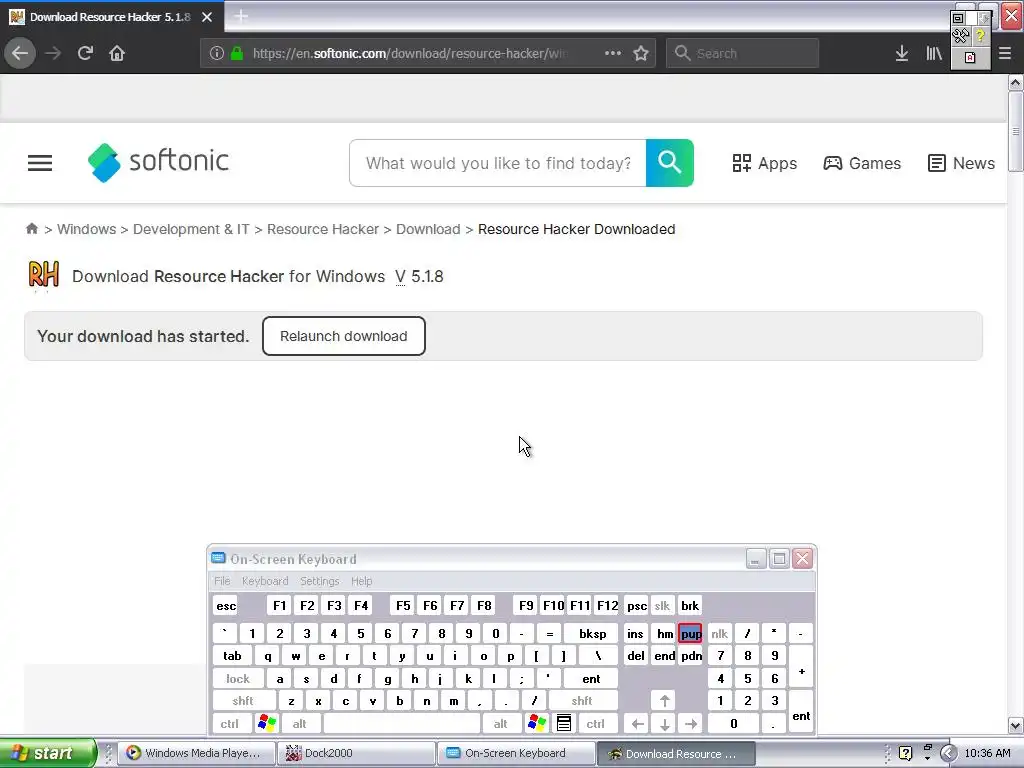Click the highlighted pup key
The height and width of the screenshot is (768, 1024).
click(690, 633)
